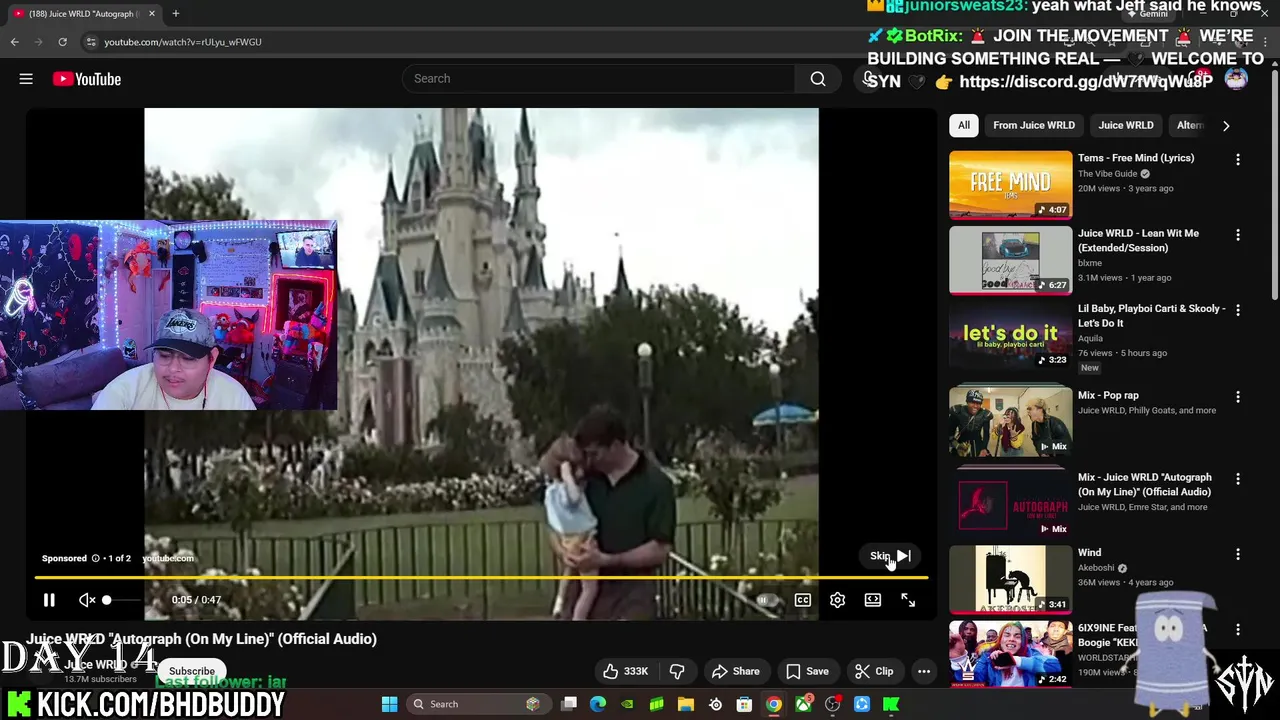Click the Akeboshi channel name

(x=1096, y=568)
